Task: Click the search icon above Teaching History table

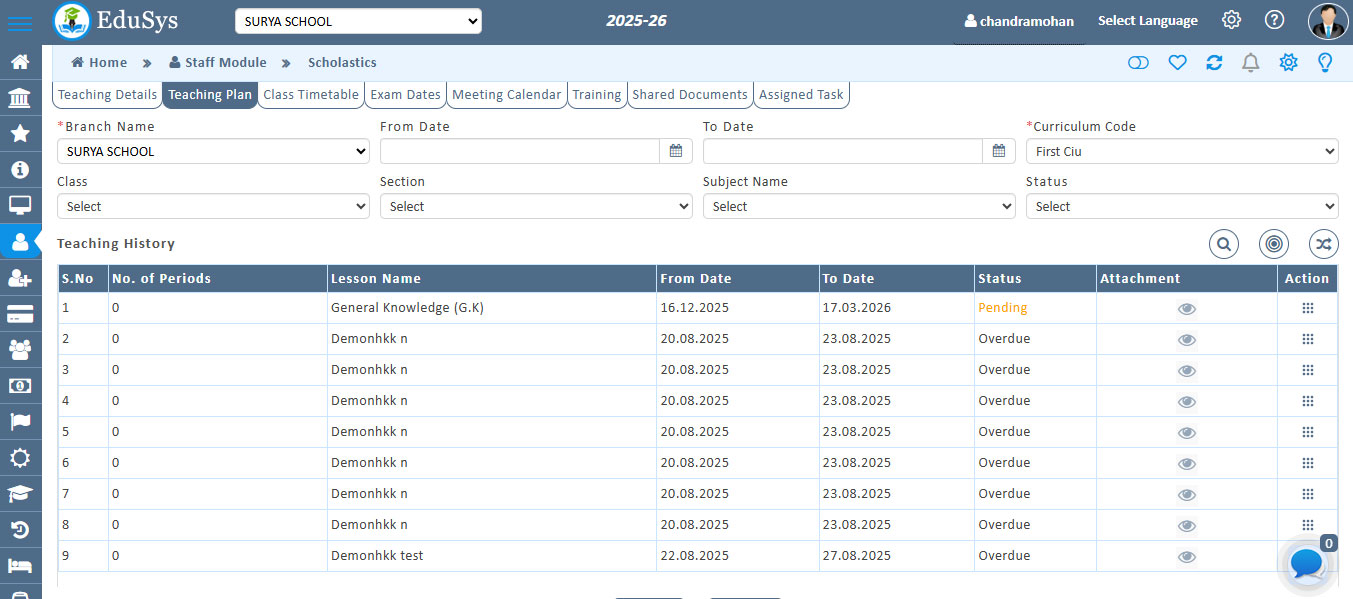Action: (x=1224, y=243)
